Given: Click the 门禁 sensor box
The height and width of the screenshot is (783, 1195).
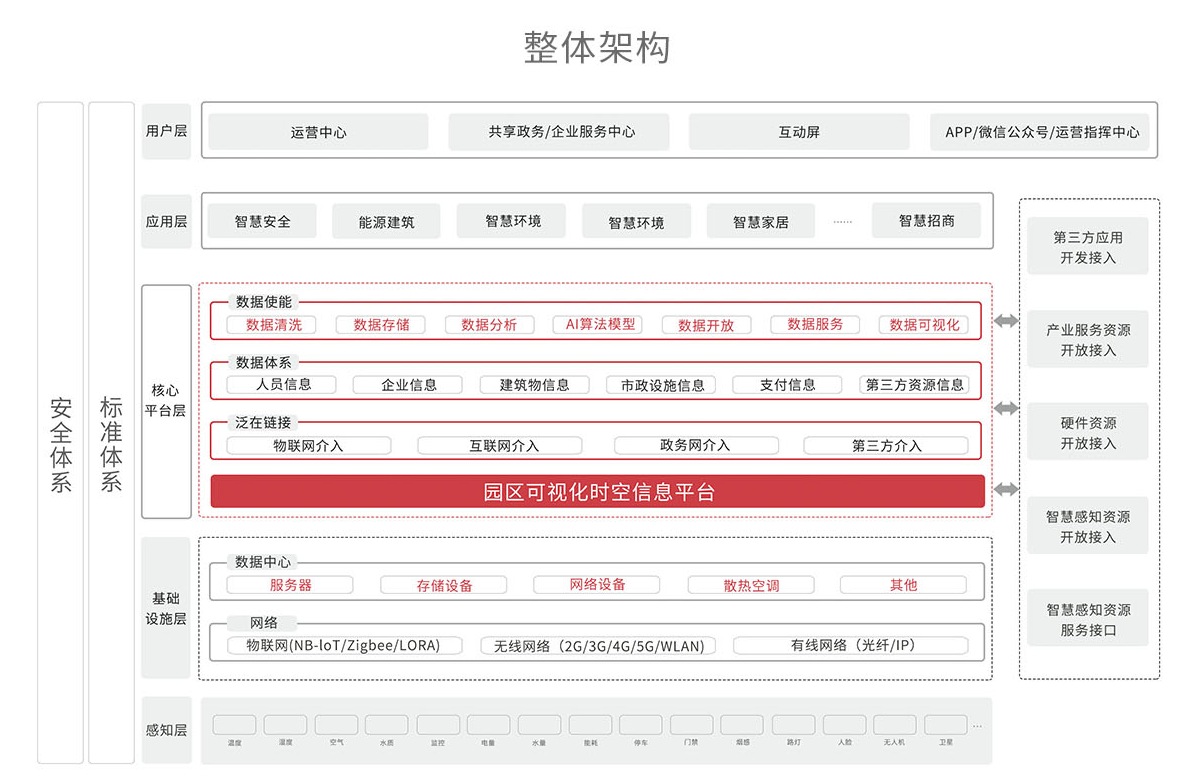Looking at the screenshot, I should click(x=691, y=725).
